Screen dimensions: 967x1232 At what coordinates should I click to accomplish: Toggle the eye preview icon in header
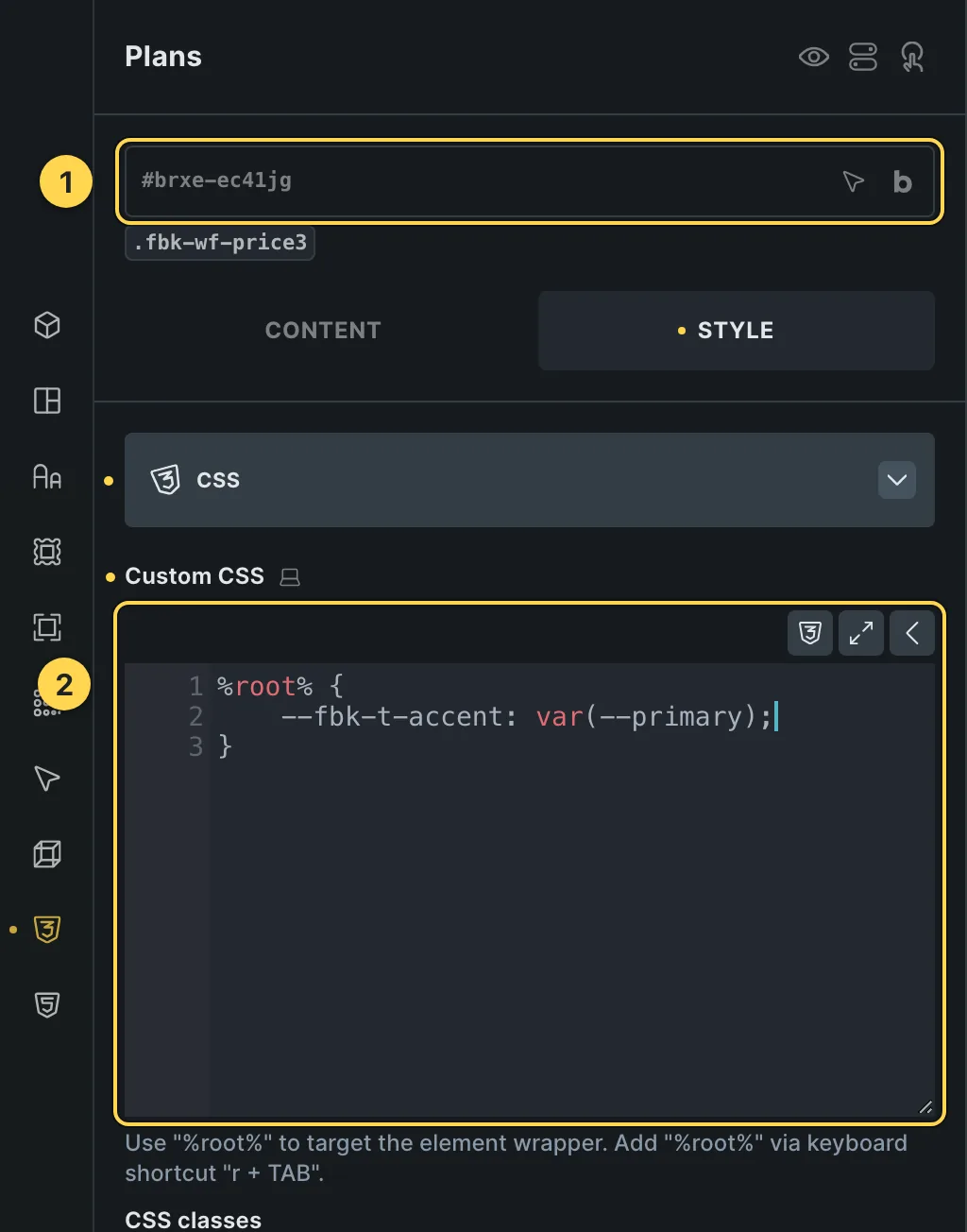(x=813, y=57)
